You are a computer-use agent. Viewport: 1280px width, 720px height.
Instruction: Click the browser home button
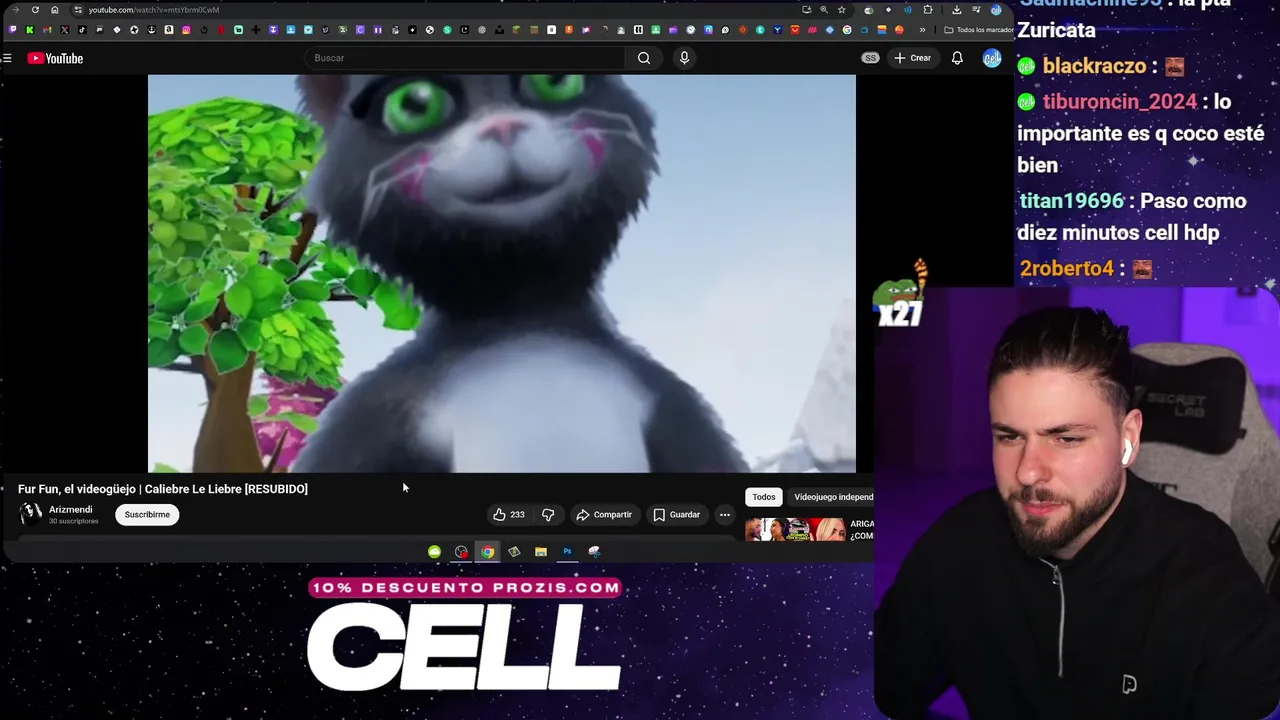click(x=55, y=10)
